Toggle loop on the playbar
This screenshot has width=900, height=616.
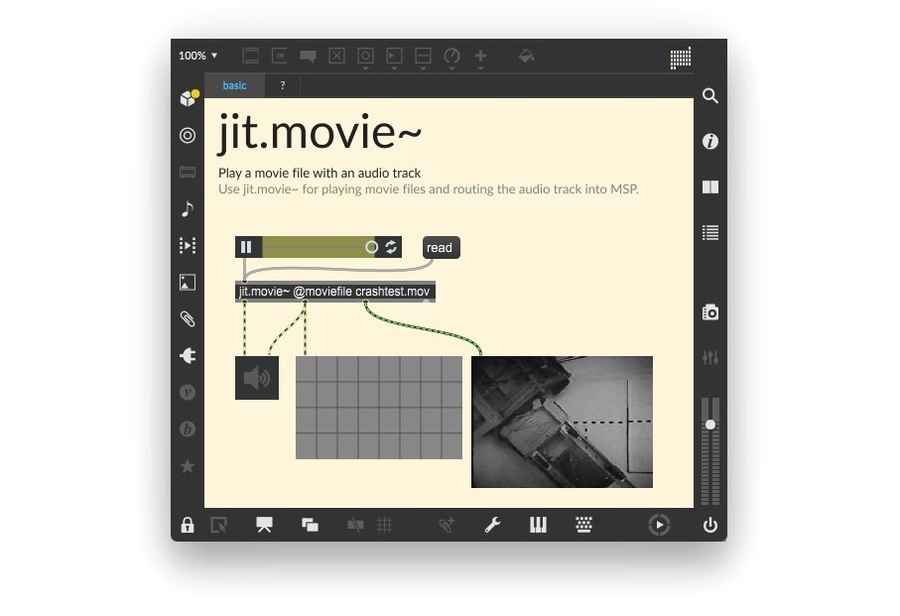(391, 247)
